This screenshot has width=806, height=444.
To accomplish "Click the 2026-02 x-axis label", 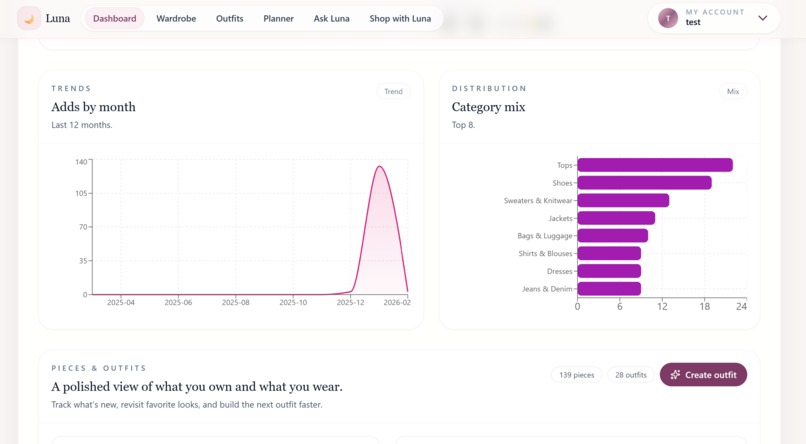I will (x=397, y=303).
